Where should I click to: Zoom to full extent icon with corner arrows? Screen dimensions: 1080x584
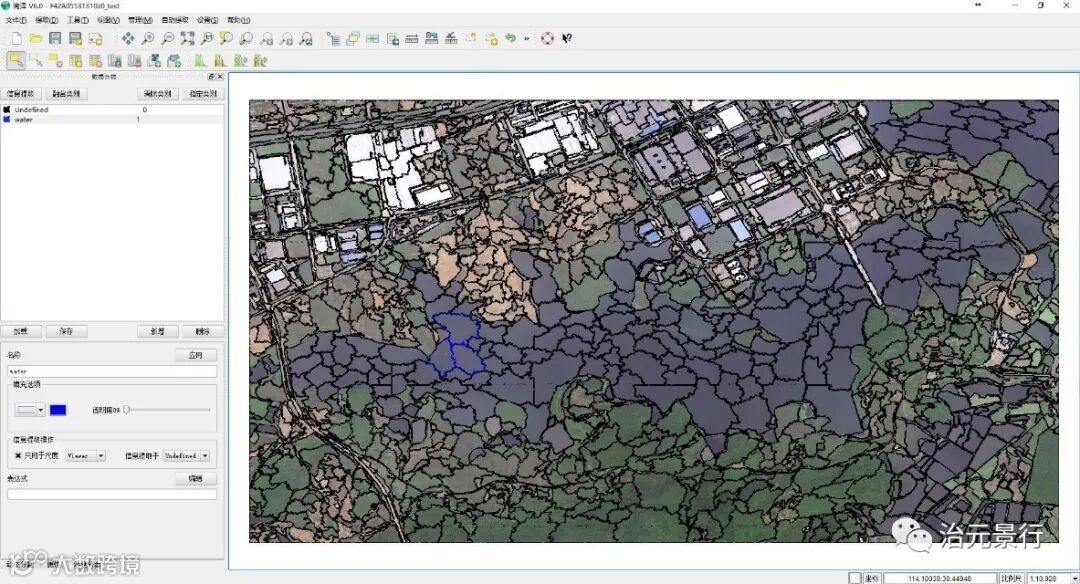click(x=187, y=39)
